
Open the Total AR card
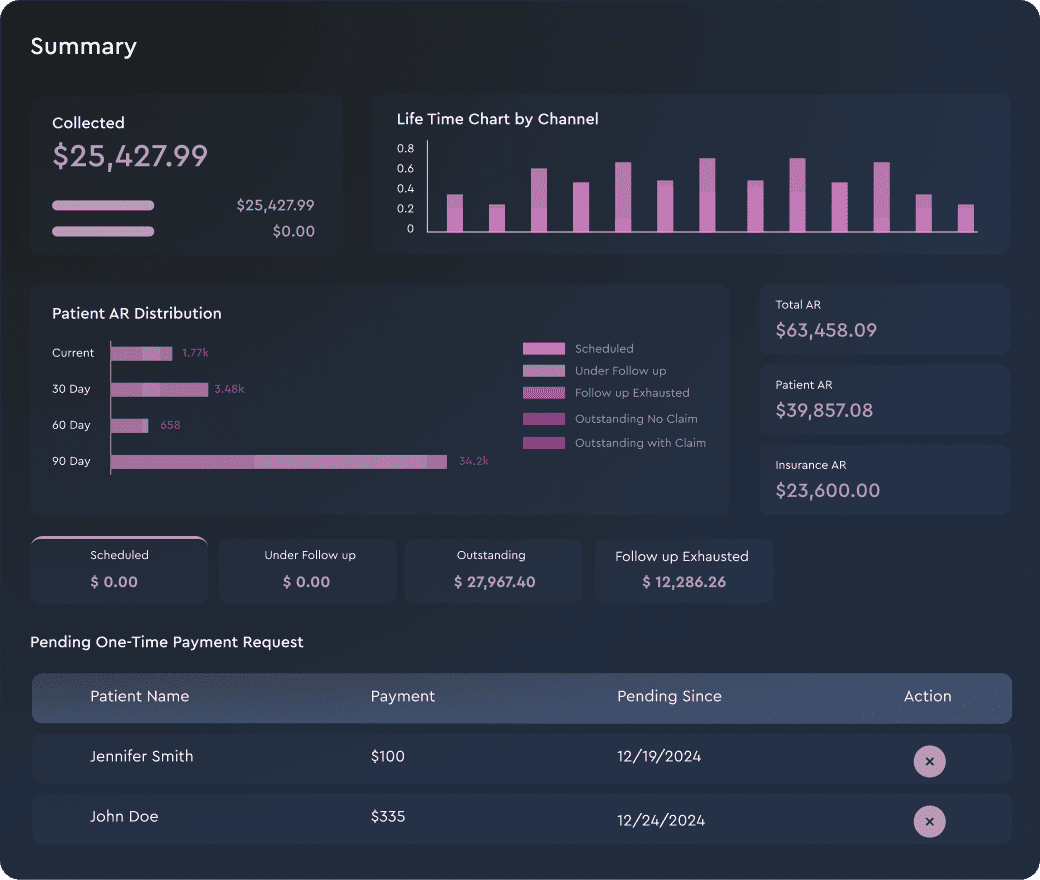[884, 320]
